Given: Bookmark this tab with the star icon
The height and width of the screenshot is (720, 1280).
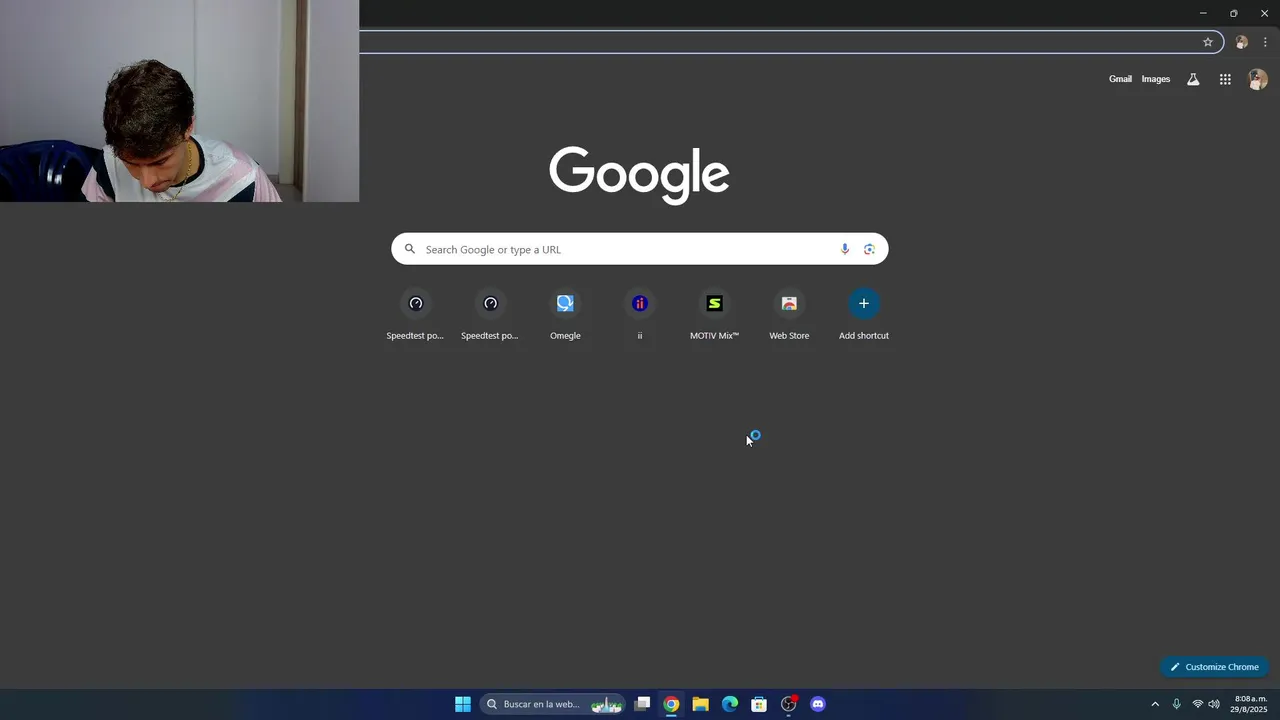Looking at the screenshot, I should 1208,42.
